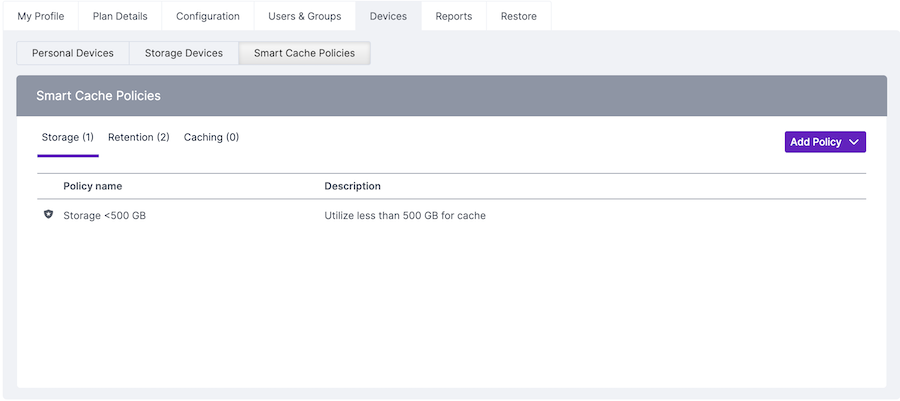Show the Storage Devices section
The width and height of the screenshot is (900, 401).
(184, 53)
